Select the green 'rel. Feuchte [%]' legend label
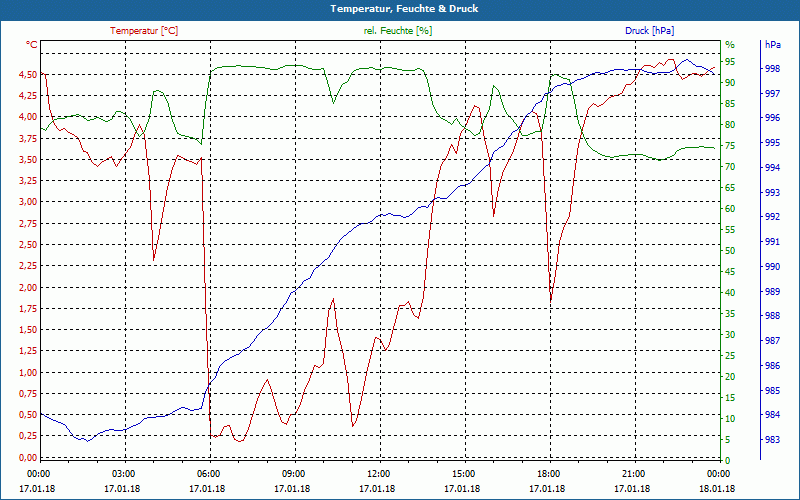 coord(397,31)
